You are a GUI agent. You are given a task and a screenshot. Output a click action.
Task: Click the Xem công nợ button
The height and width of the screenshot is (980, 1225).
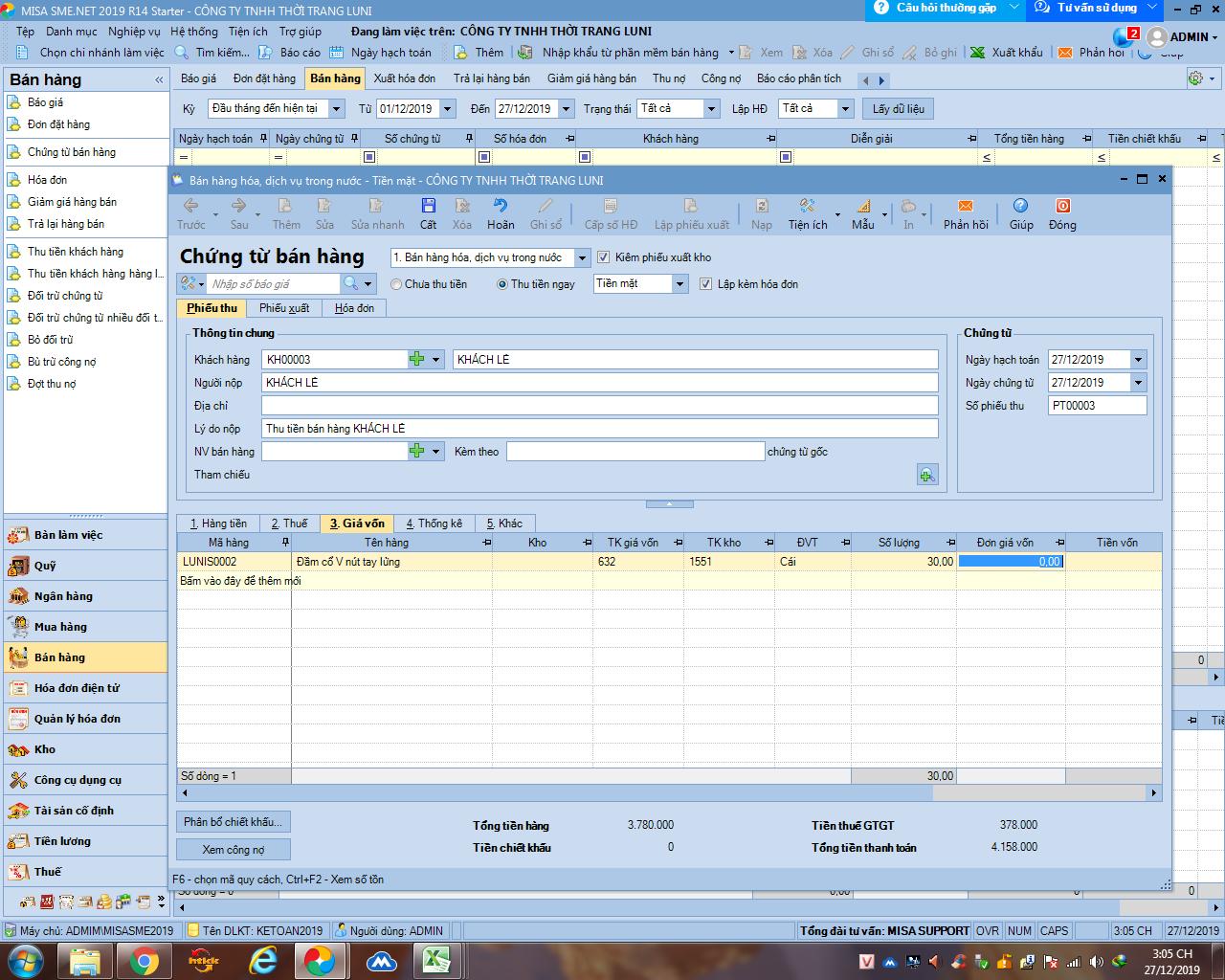[233, 850]
